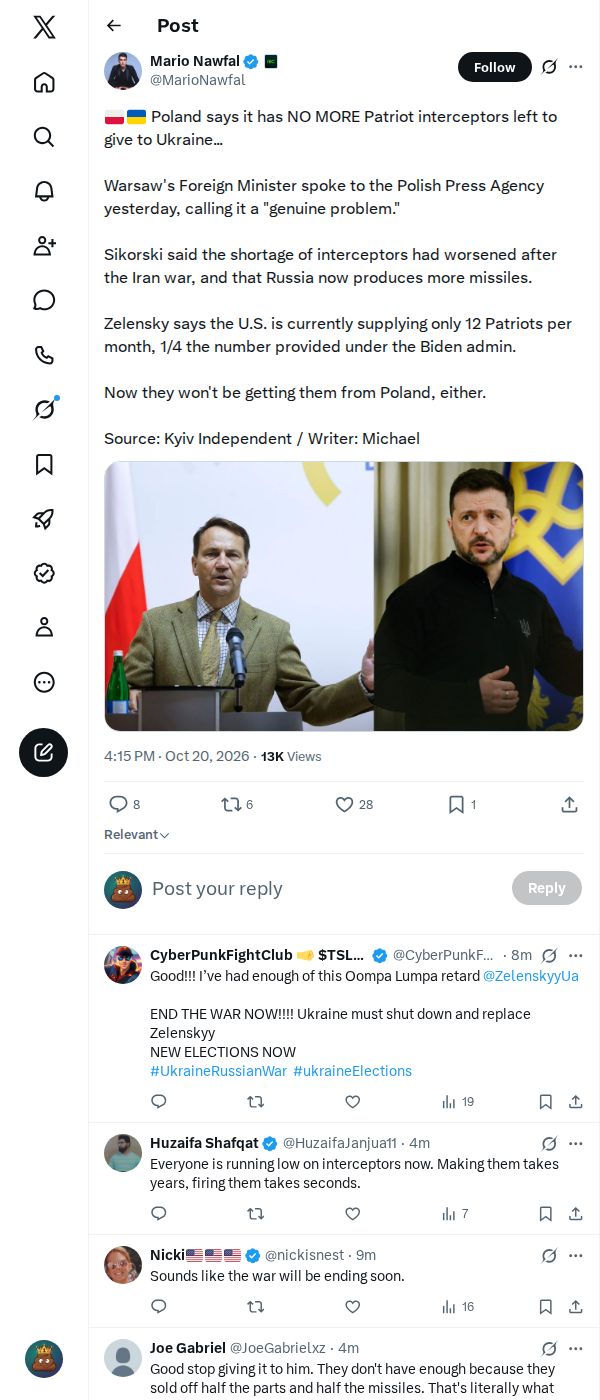Repost the main post with 6 reposts

(x=237, y=804)
